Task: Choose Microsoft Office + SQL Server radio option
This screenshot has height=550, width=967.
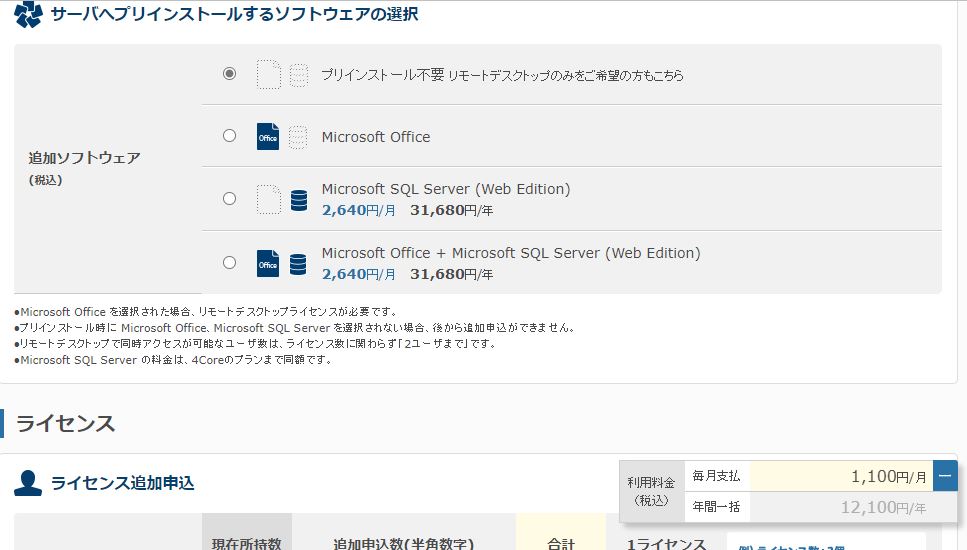Action: click(x=229, y=263)
